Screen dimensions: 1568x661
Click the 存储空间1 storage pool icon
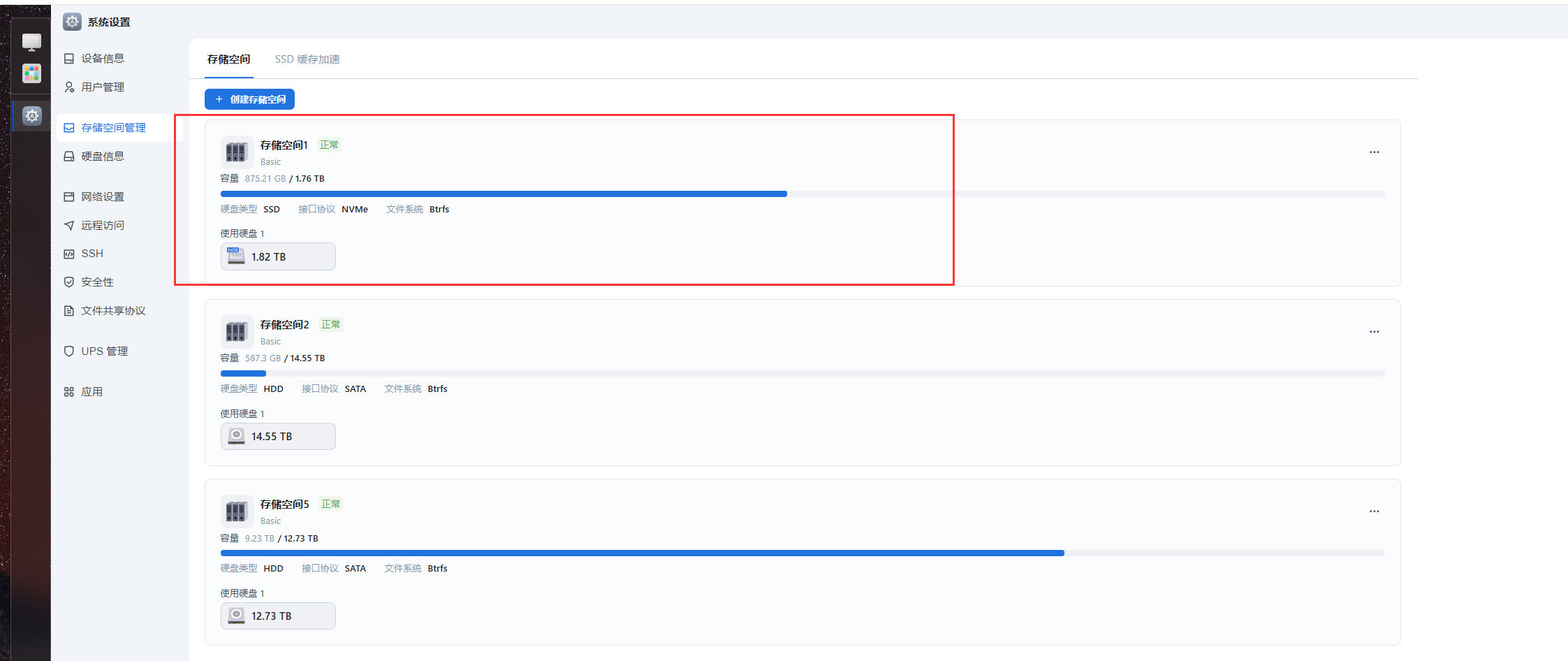pyautogui.click(x=236, y=152)
